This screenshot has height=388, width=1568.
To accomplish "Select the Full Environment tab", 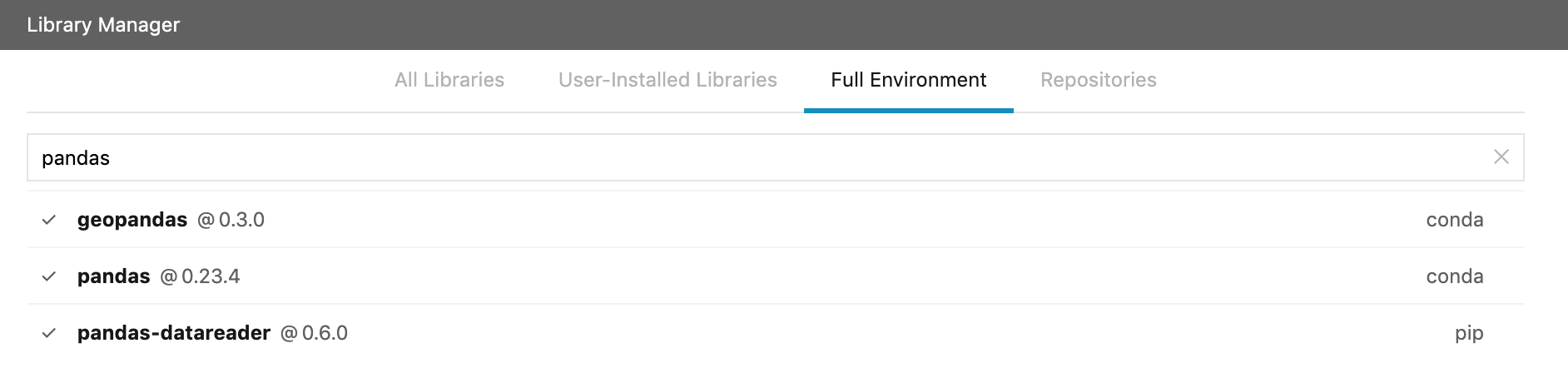I will tap(909, 80).
